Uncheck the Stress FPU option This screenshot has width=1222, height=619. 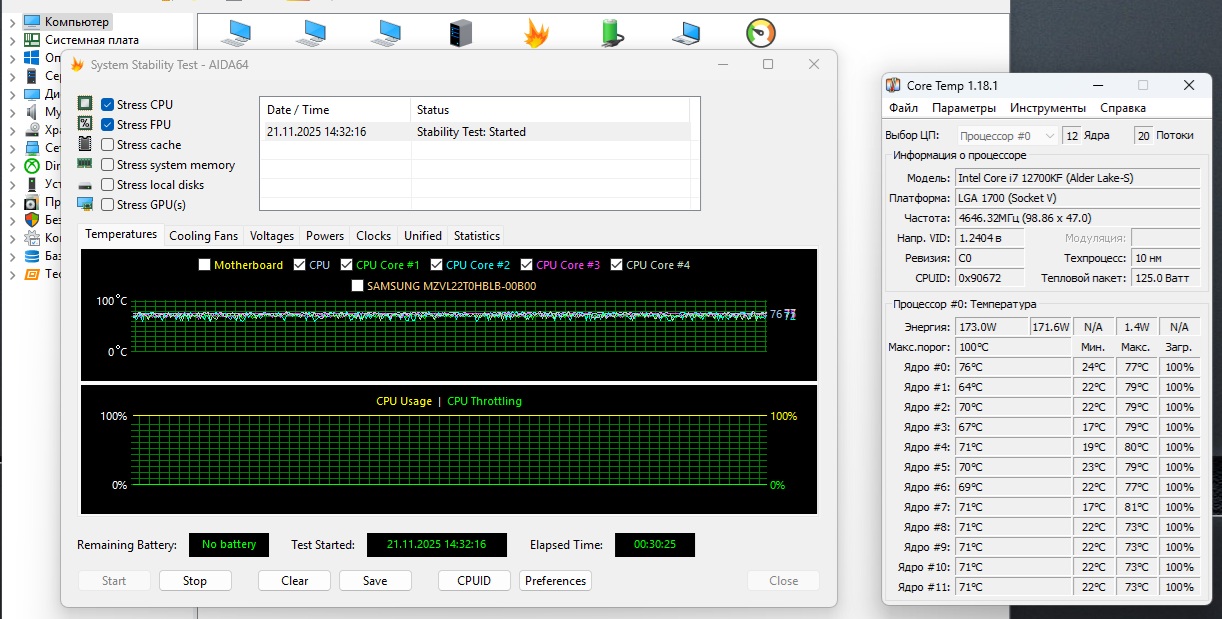tap(108, 125)
